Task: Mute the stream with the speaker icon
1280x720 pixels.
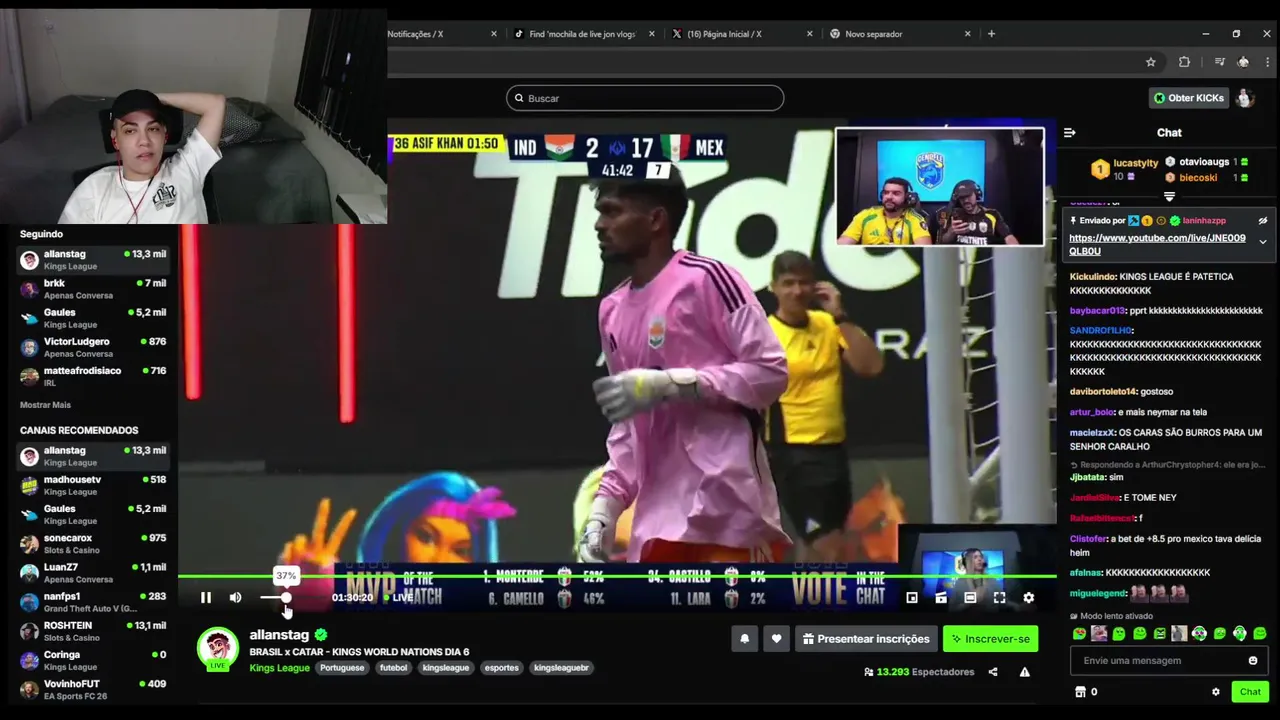Action: (236, 598)
